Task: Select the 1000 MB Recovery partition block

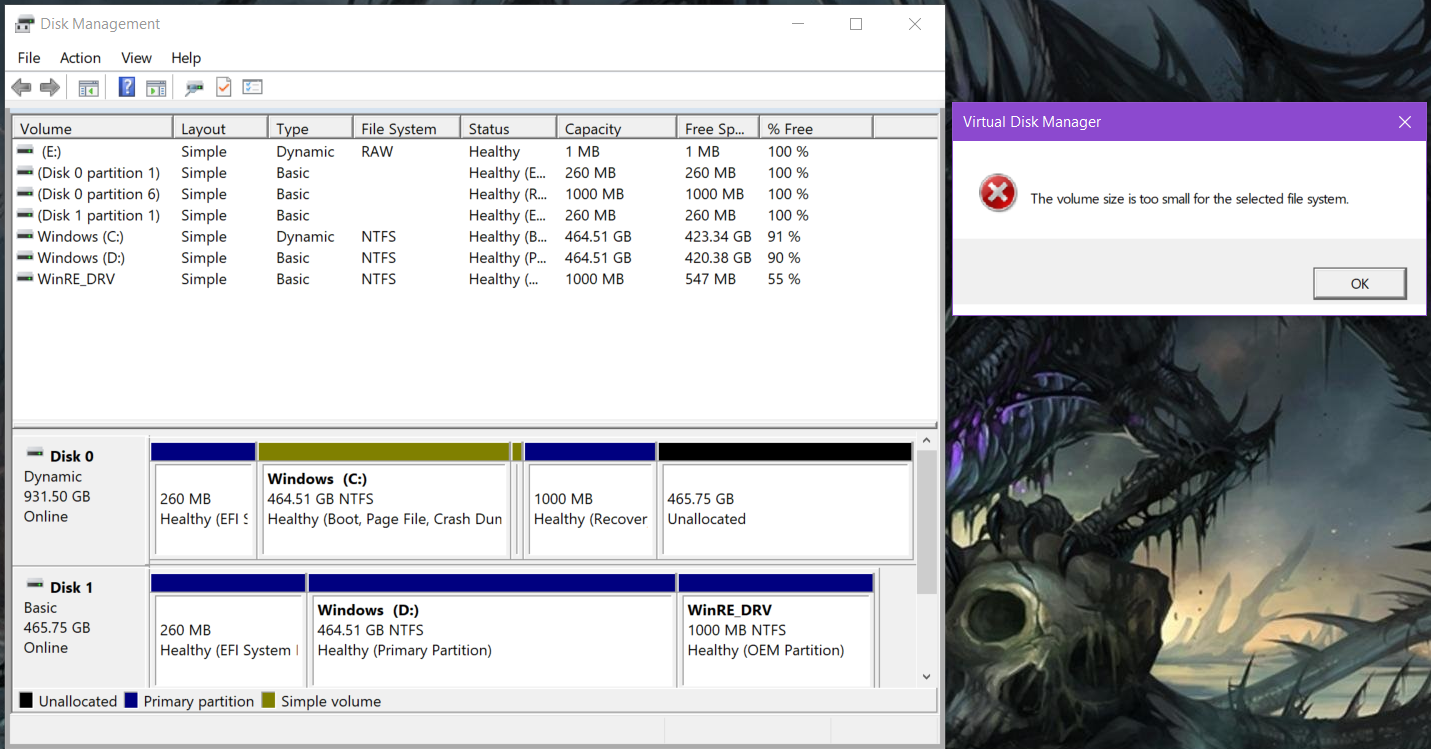Action: [x=590, y=501]
